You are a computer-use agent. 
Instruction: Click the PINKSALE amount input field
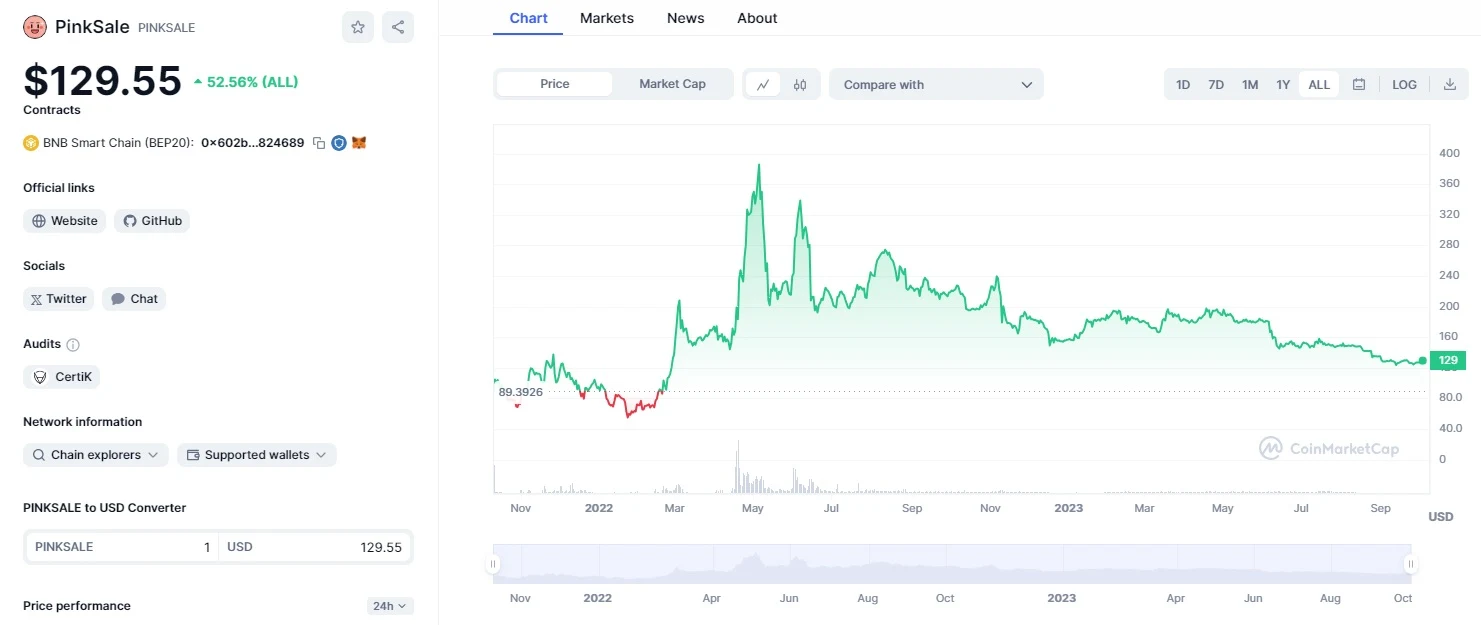(122, 547)
